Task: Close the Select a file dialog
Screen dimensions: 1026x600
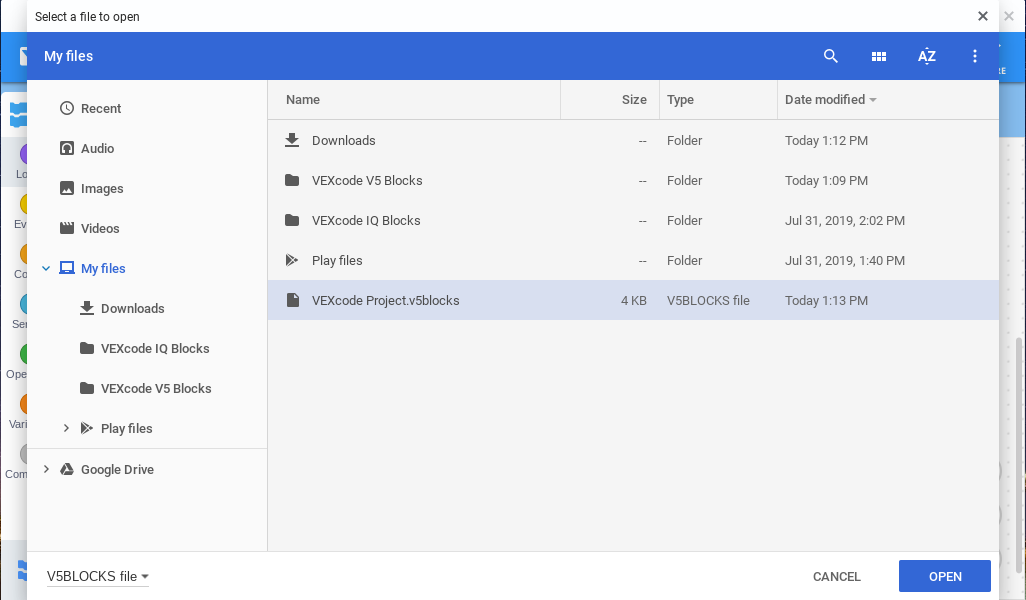Action: [x=982, y=16]
